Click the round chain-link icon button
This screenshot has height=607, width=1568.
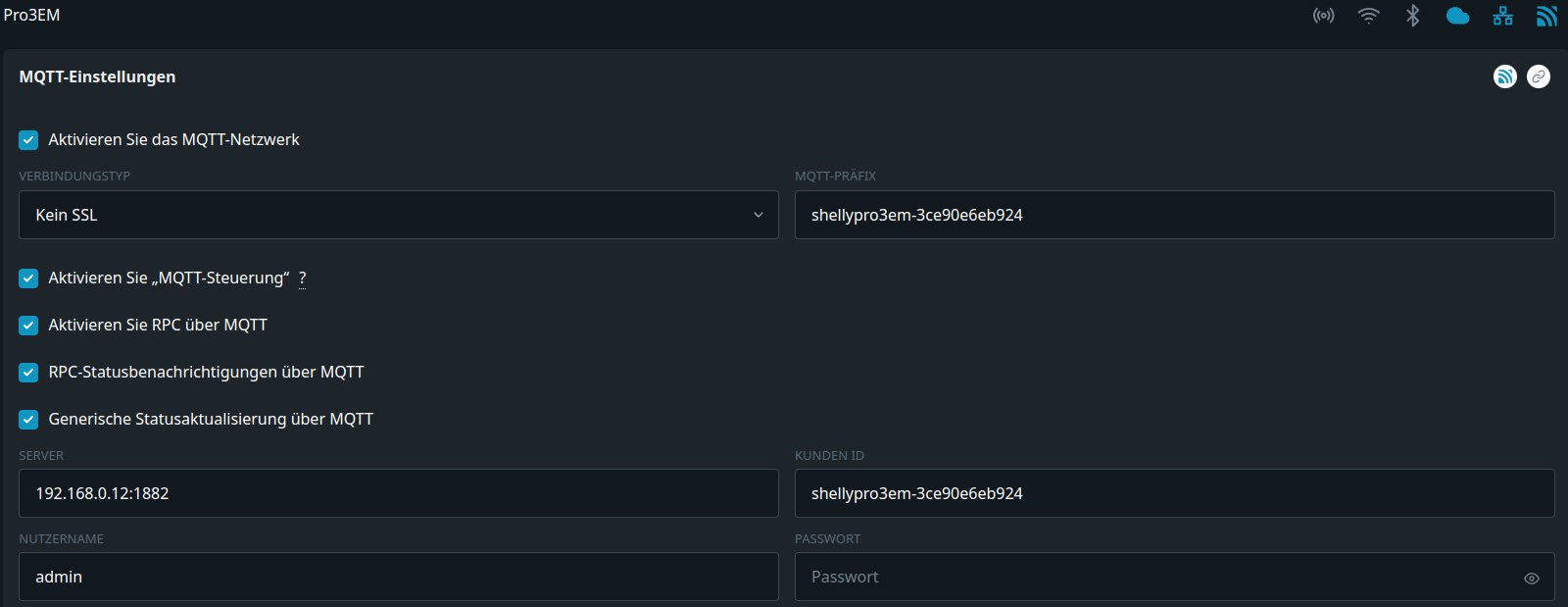1539,76
